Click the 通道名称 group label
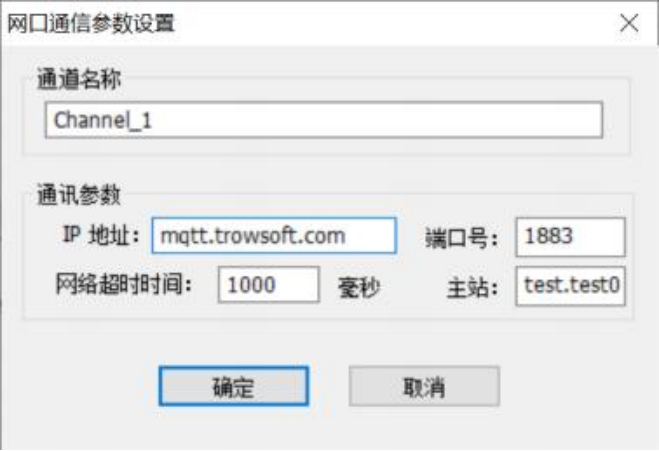The width and height of the screenshot is (659, 451). 79,79
